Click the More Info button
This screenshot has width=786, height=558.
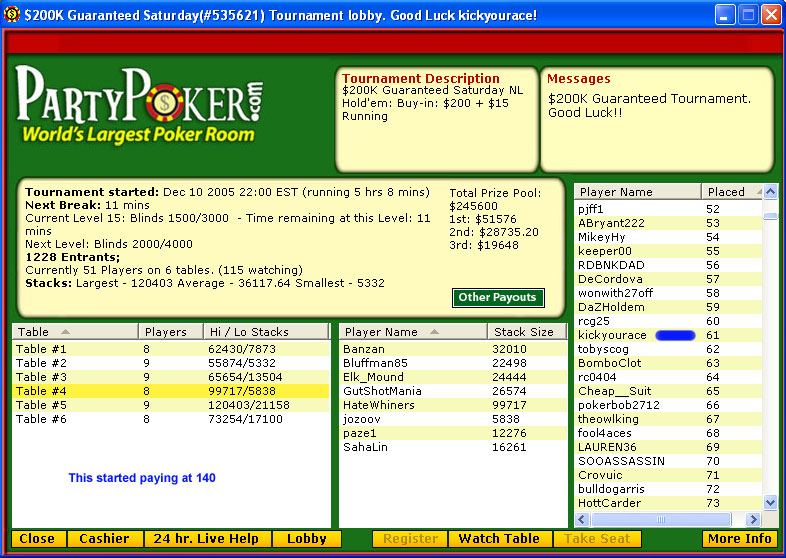point(739,539)
